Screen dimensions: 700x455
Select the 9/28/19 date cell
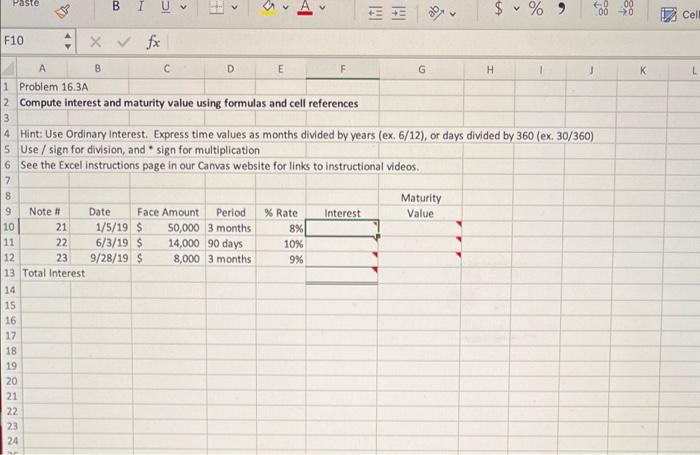(x=100, y=258)
